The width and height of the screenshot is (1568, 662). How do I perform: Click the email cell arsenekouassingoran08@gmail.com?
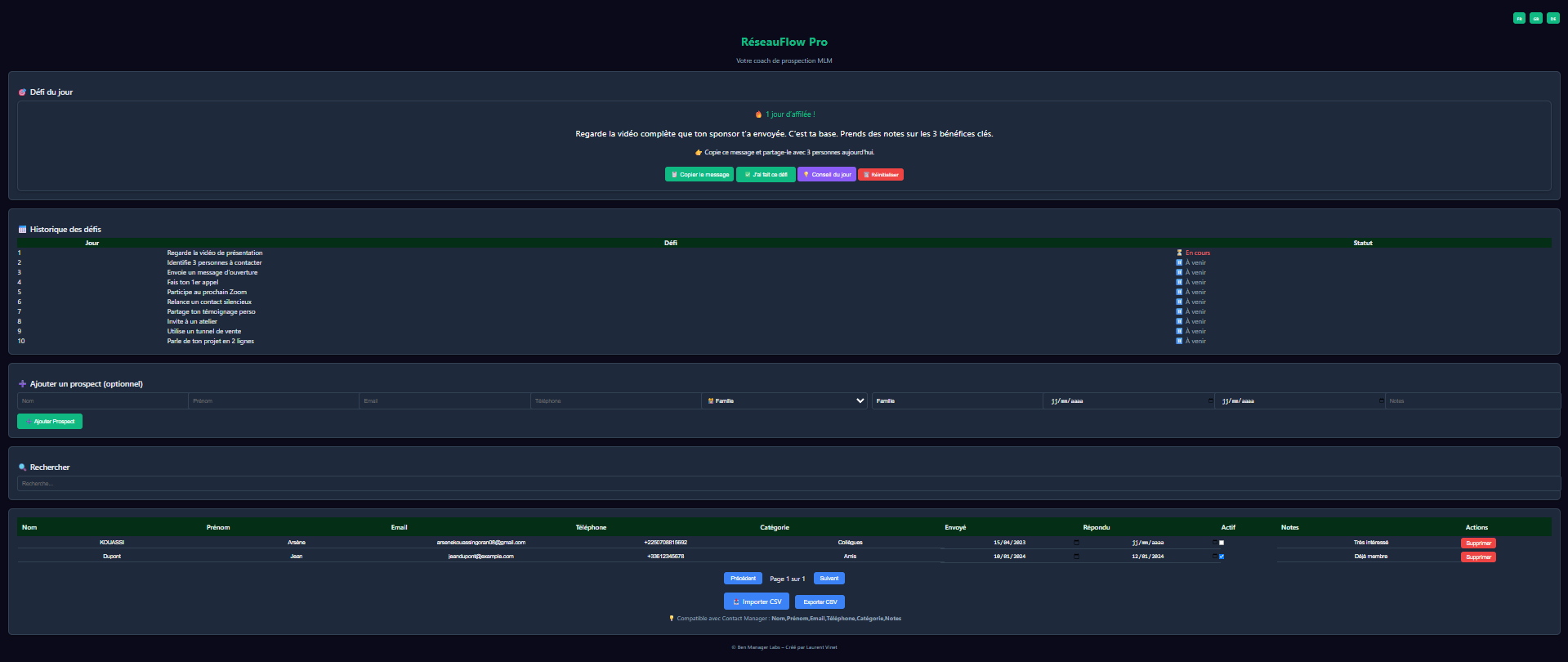click(x=481, y=543)
